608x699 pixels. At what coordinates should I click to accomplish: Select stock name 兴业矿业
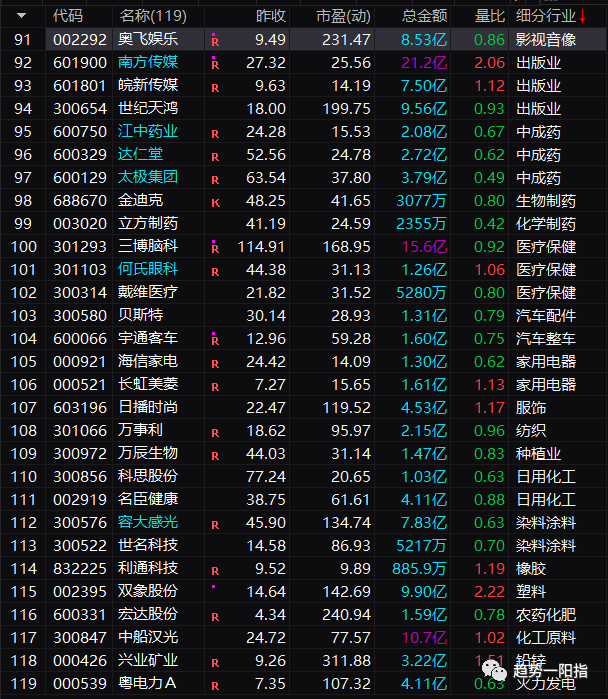[148, 660]
